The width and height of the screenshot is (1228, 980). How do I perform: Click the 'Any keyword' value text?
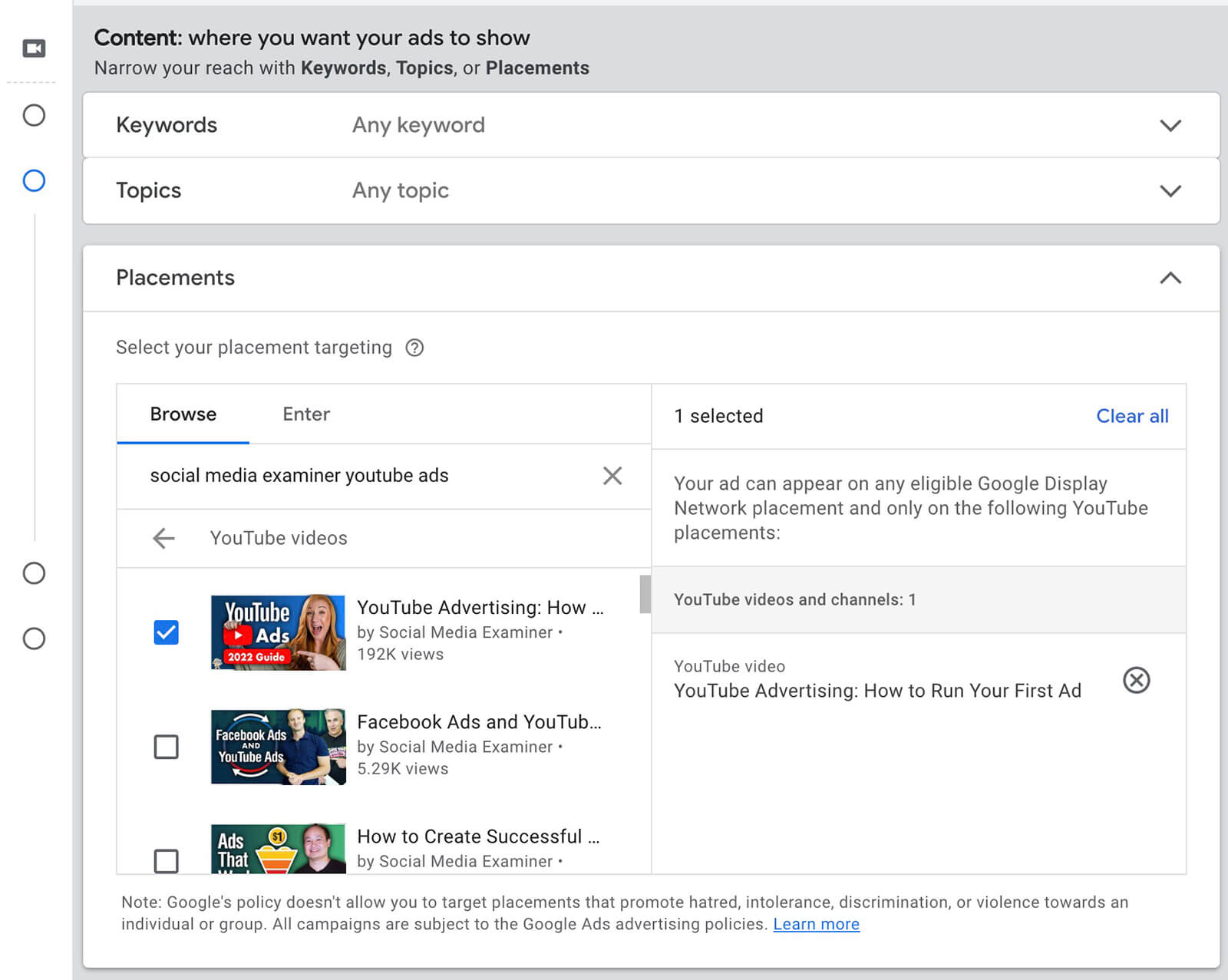418,125
